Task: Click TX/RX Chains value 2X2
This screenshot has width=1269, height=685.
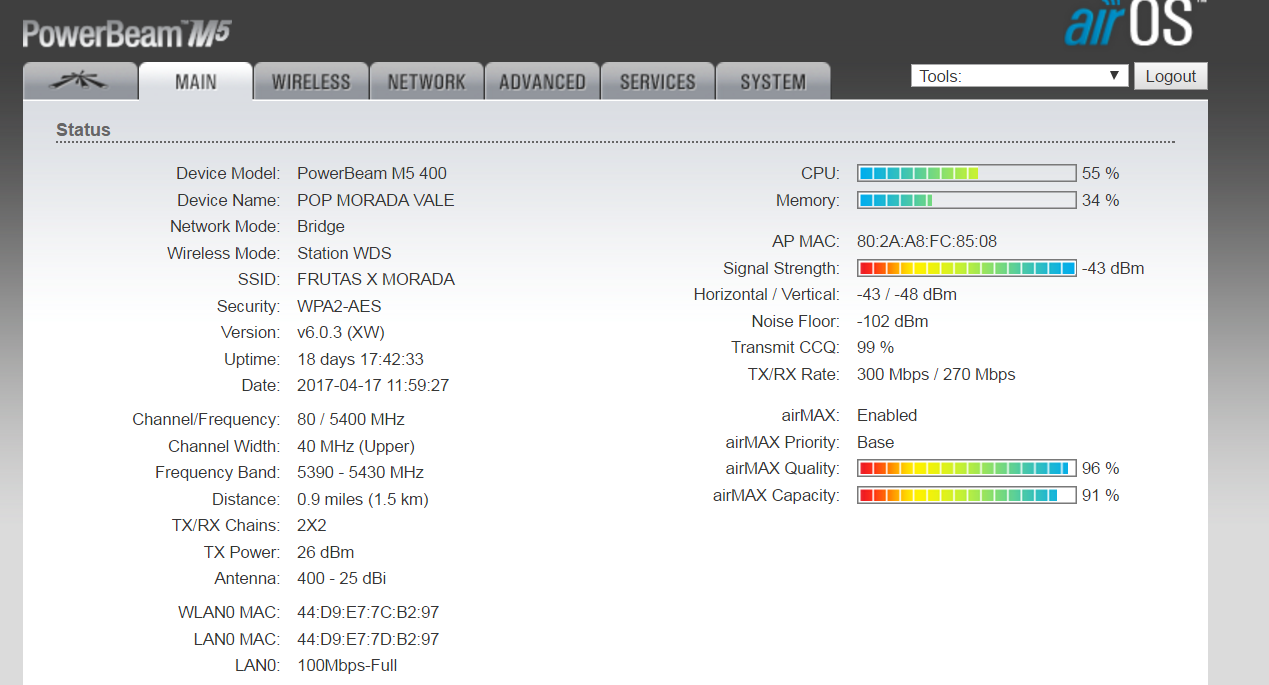Action: [312, 525]
